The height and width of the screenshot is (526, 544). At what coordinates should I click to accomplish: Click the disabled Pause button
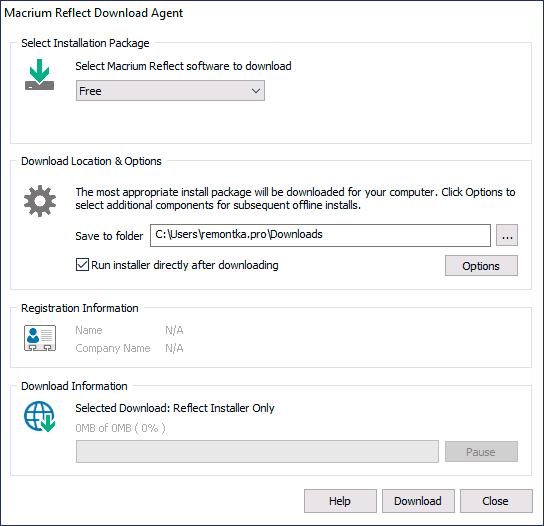tap(481, 452)
